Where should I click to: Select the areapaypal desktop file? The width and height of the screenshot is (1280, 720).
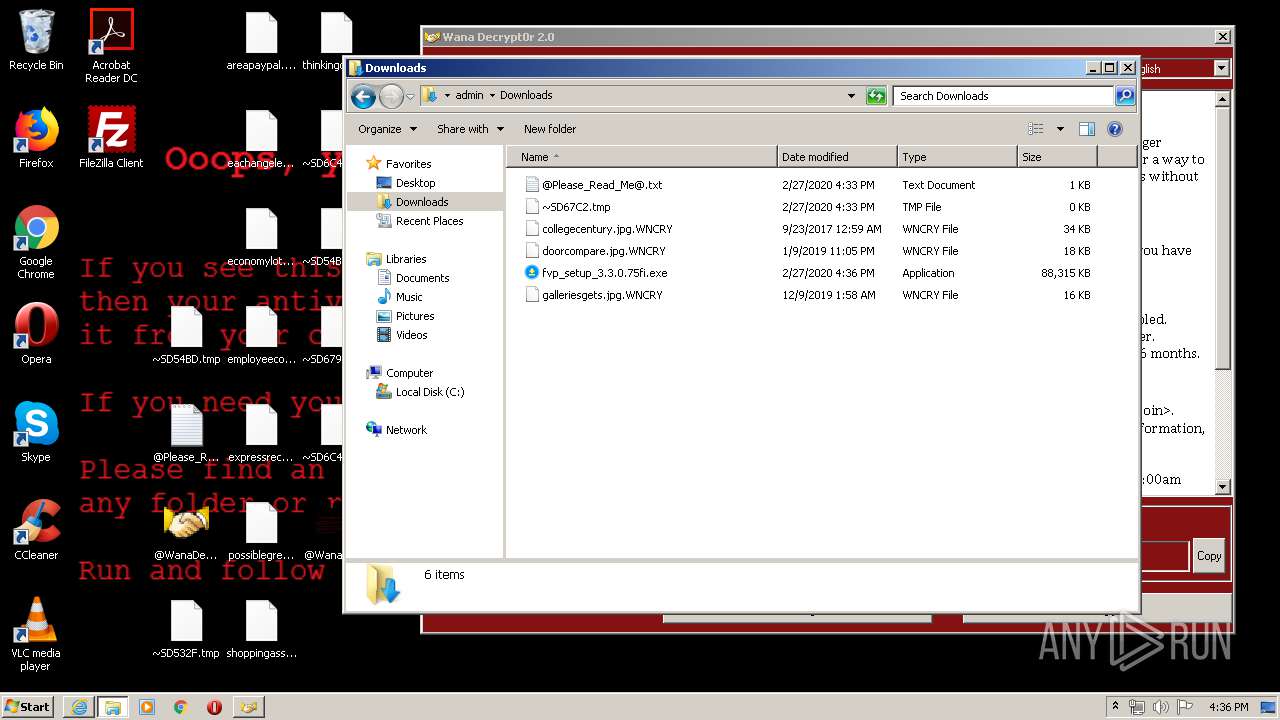click(x=261, y=41)
